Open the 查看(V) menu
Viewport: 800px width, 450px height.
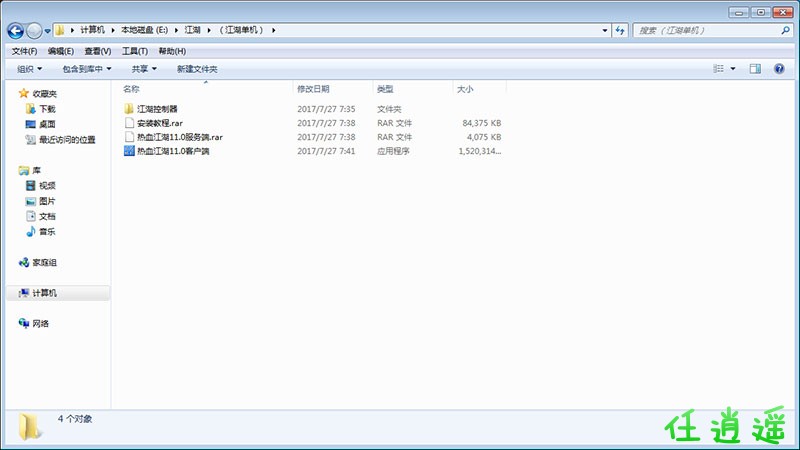[x=97, y=51]
